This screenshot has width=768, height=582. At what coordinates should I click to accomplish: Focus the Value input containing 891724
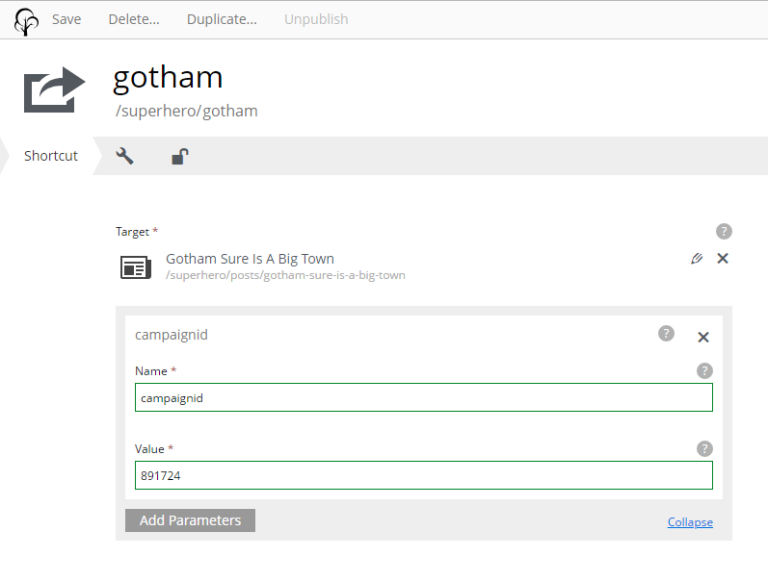pos(424,475)
